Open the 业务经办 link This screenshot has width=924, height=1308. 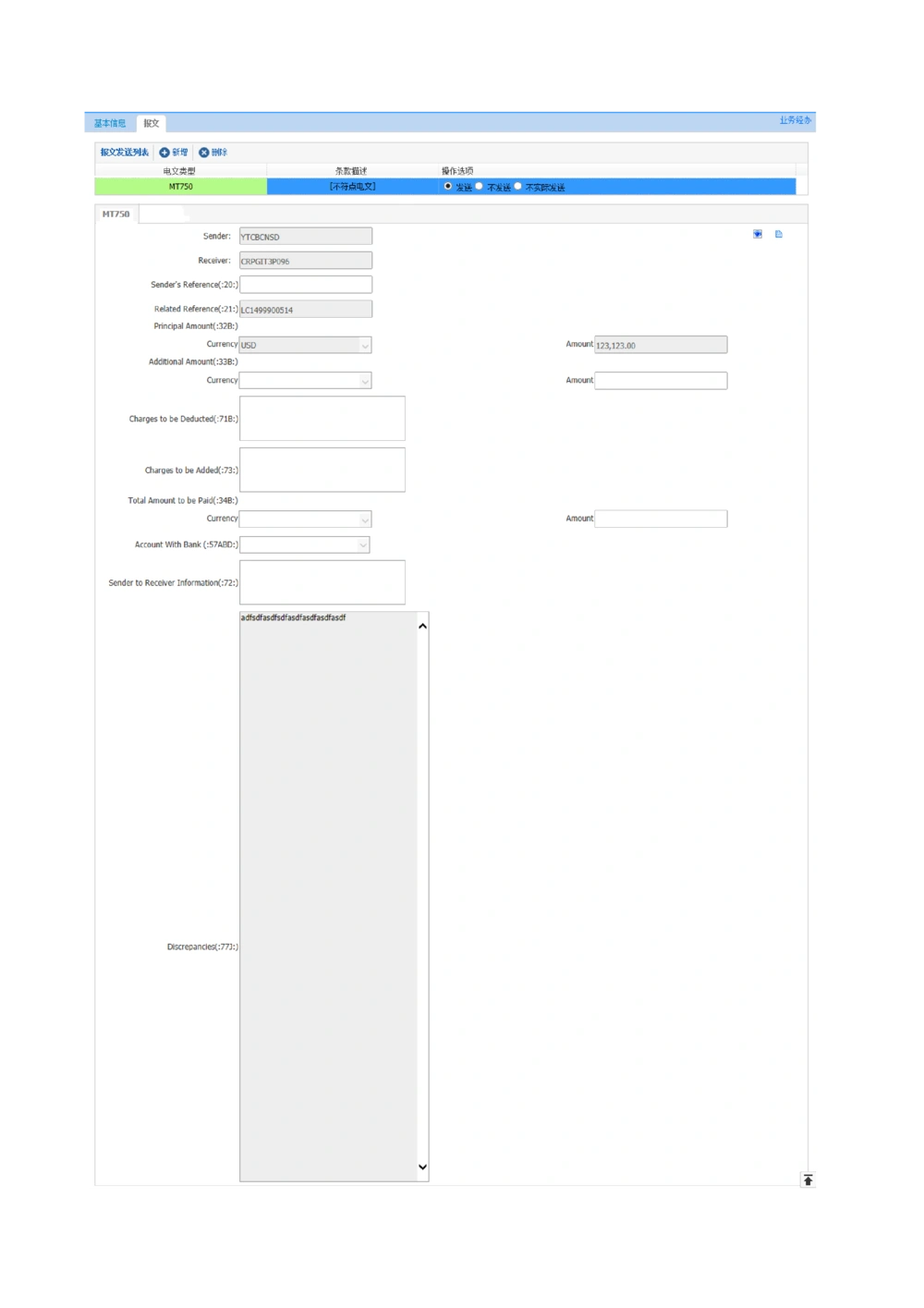pyautogui.click(x=794, y=121)
